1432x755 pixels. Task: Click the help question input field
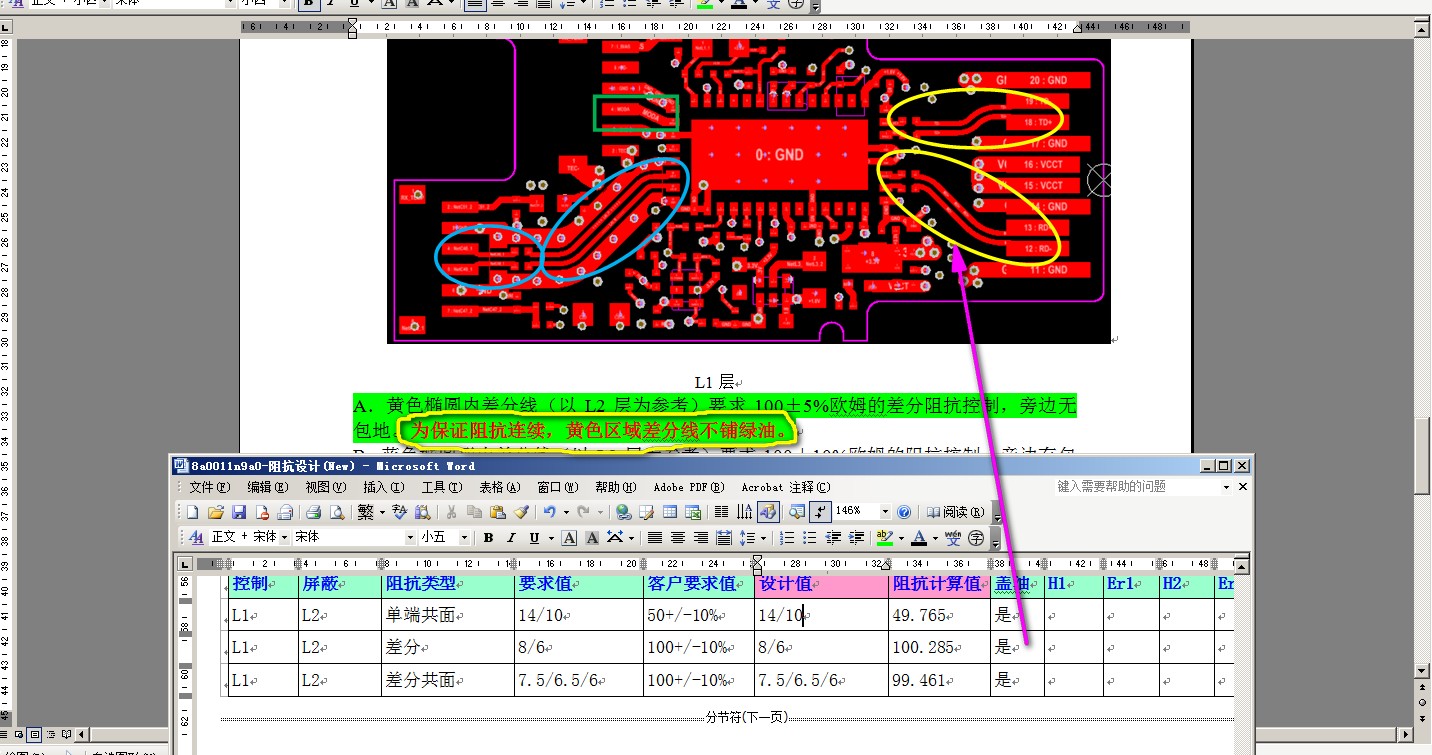(1138, 487)
